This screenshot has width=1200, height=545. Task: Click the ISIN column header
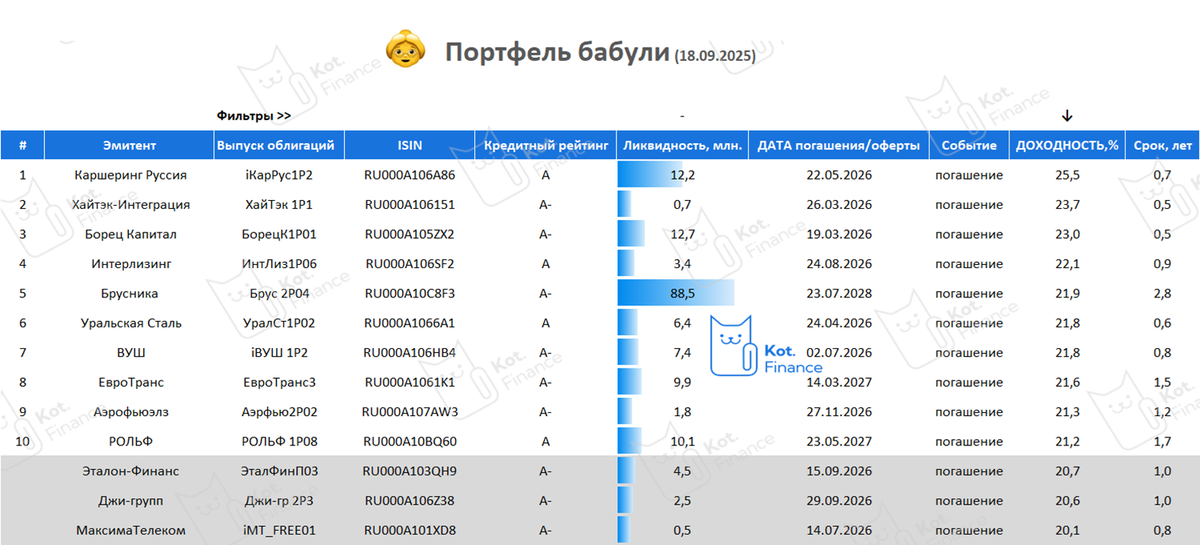410,145
